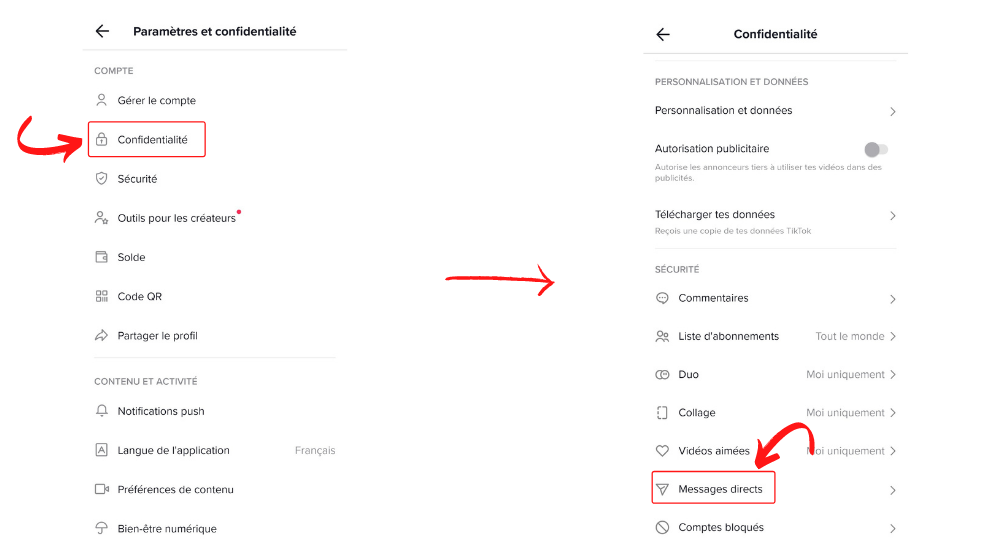The height and width of the screenshot is (560, 1000).
Task: Open the Messages directs paper-plane icon
Action: [663, 489]
